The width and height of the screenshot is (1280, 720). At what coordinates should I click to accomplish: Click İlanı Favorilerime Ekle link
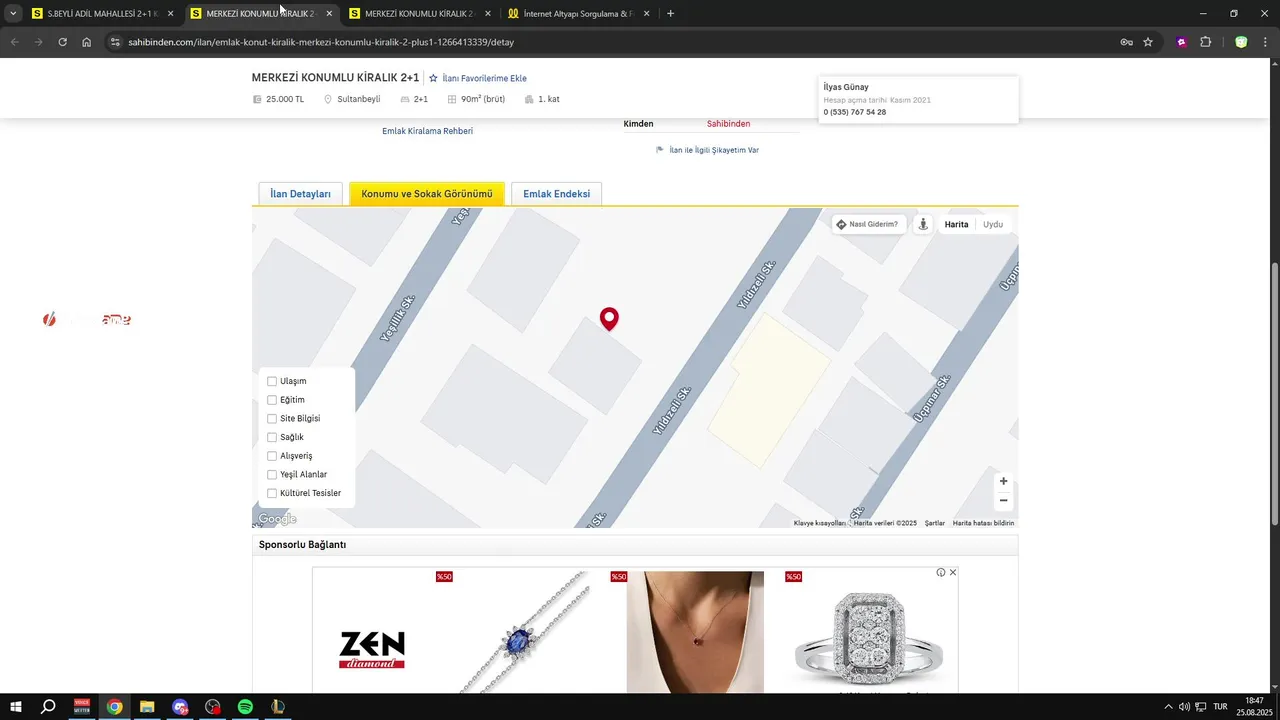coord(484,78)
